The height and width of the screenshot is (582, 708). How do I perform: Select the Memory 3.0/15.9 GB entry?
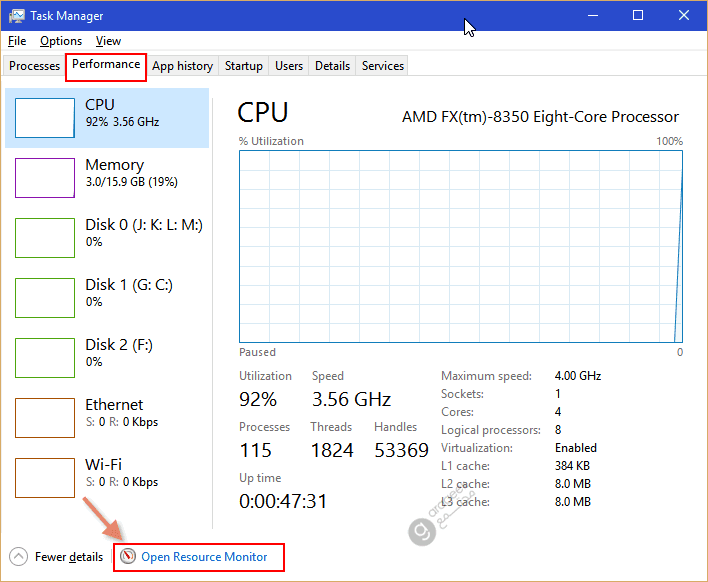(107, 178)
